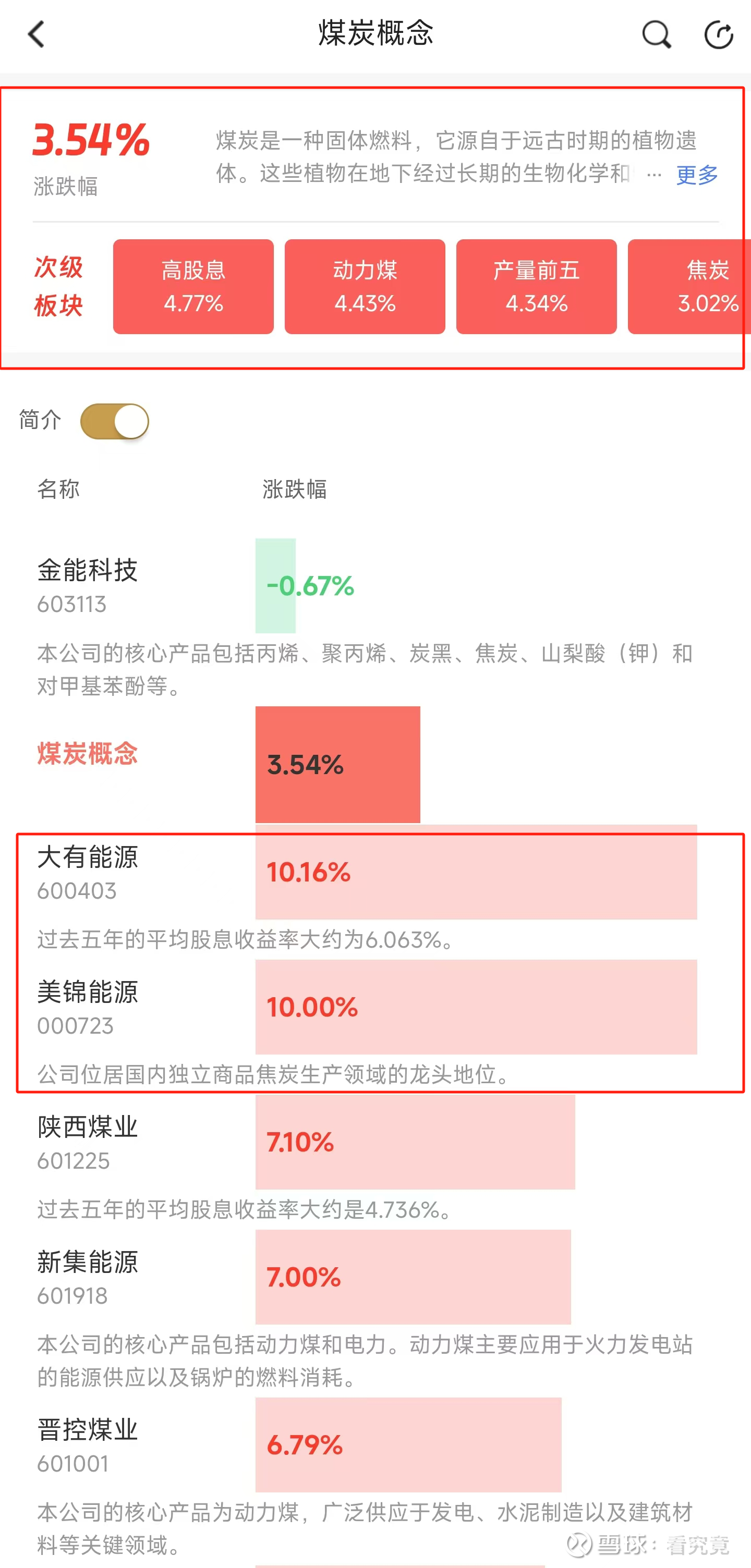
Task: Click the 名称 column header
Action: click(58, 489)
